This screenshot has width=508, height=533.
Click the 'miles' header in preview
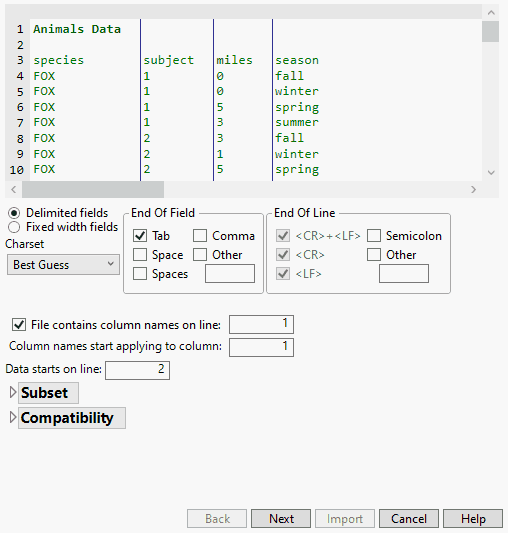[x=235, y=61]
